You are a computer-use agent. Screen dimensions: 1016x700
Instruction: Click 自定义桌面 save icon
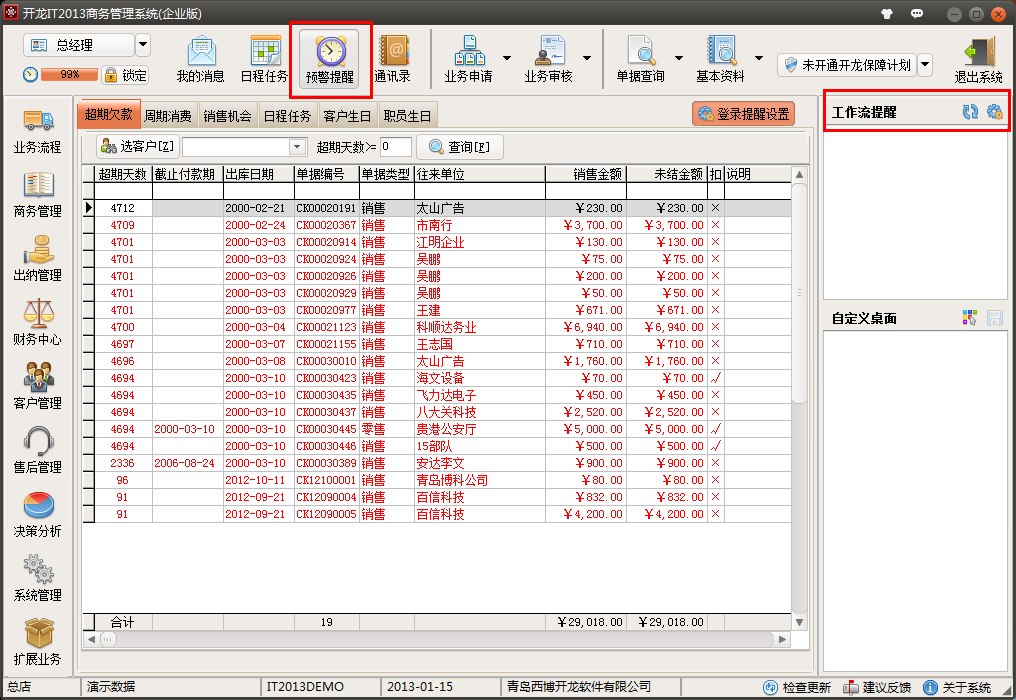pos(995,318)
